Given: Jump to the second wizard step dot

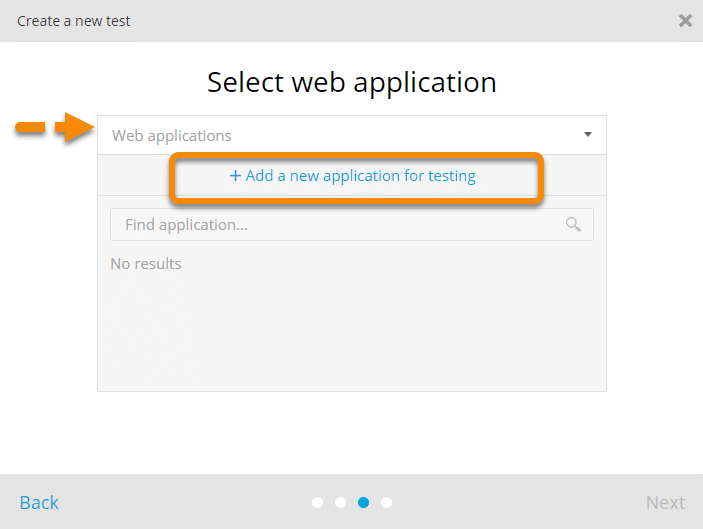Looking at the screenshot, I should coord(340,503).
